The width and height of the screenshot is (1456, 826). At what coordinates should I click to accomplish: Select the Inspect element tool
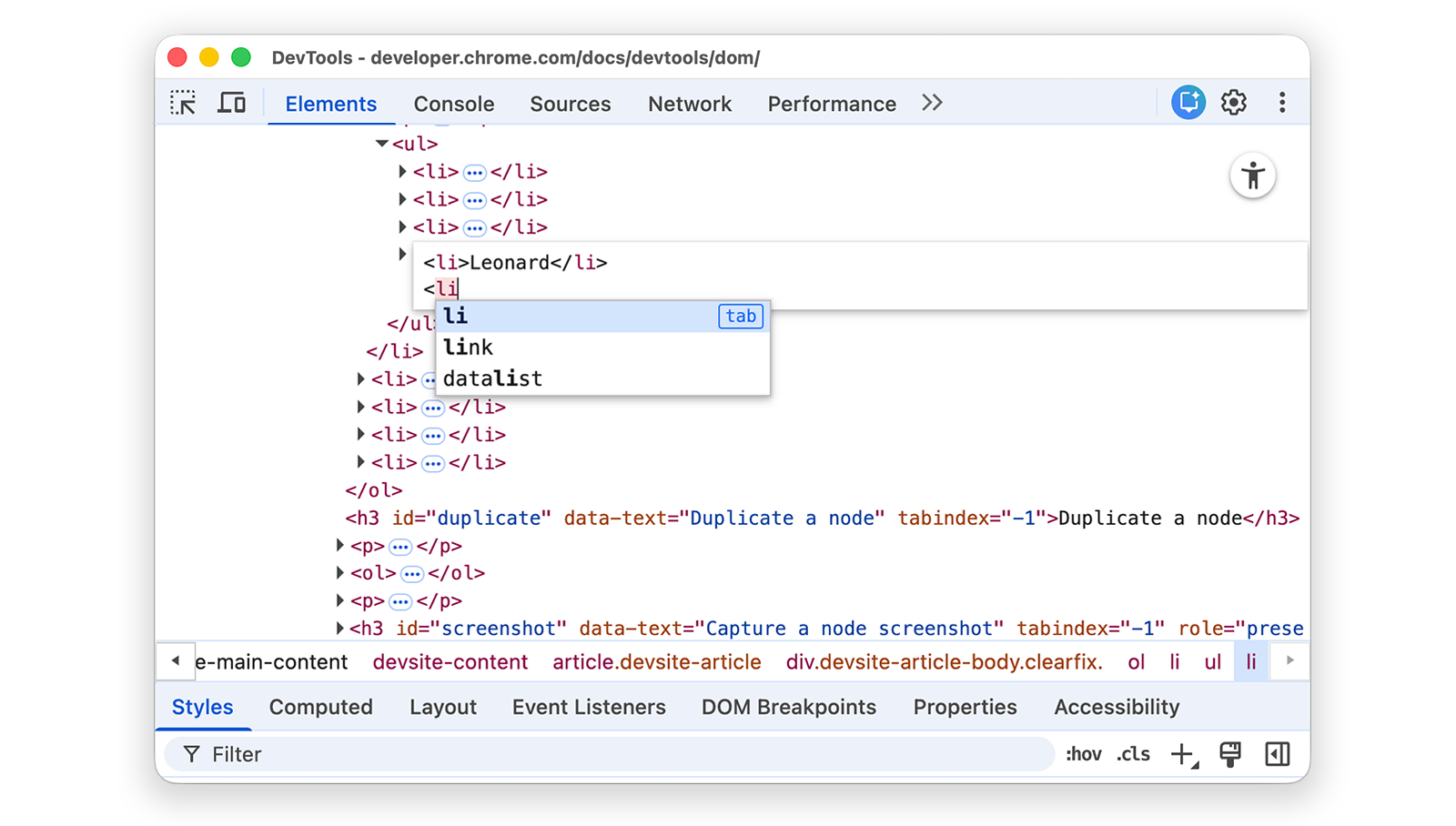click(182, 102)
